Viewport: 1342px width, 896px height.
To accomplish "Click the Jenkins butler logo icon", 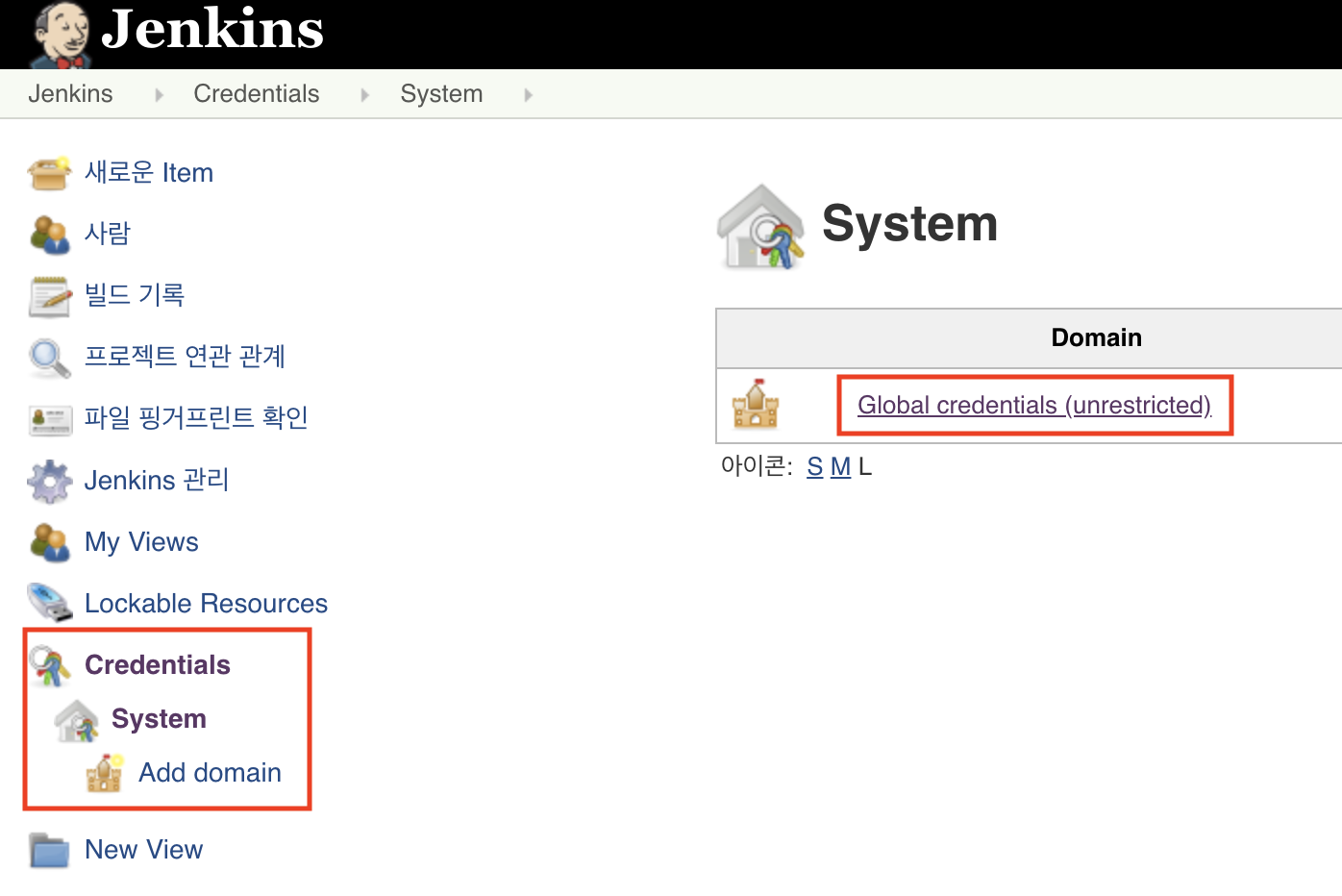I will (61, 35).
